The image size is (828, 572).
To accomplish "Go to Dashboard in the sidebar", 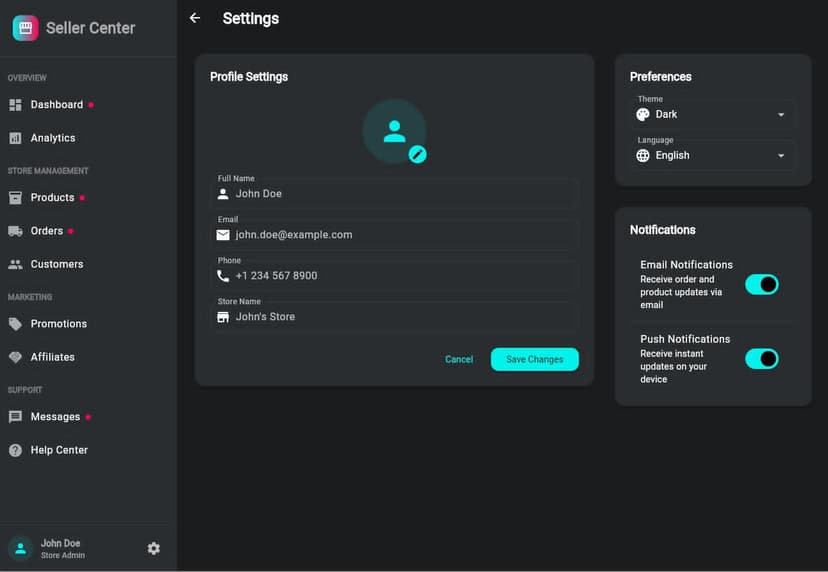I will click(56, 105).
